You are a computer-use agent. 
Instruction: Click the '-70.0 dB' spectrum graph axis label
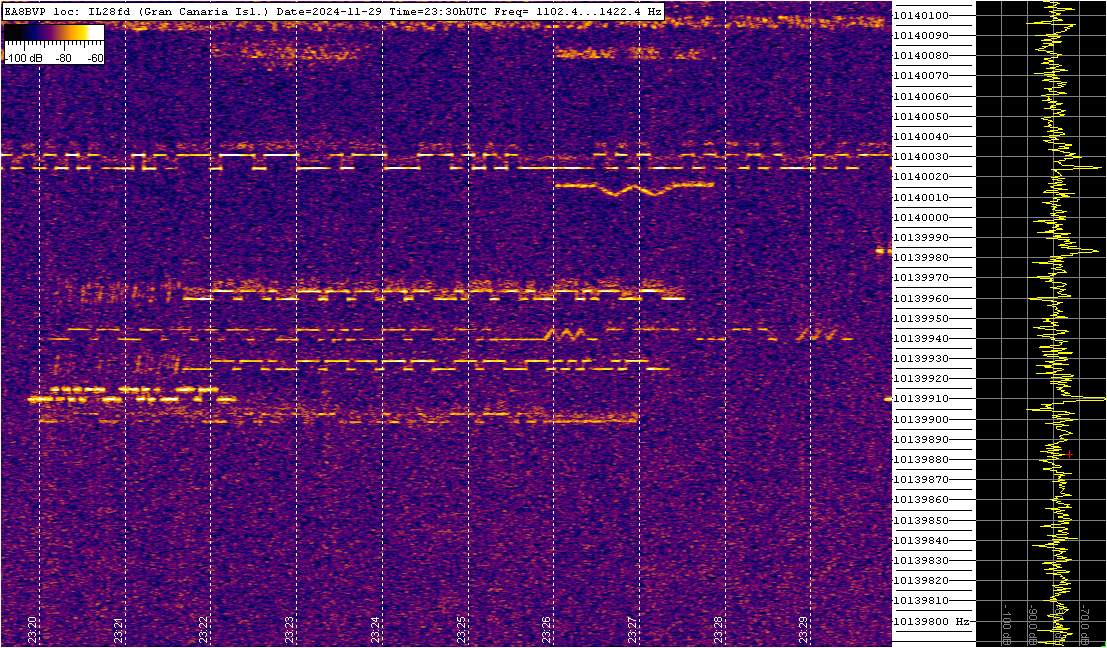(1084, 624)
